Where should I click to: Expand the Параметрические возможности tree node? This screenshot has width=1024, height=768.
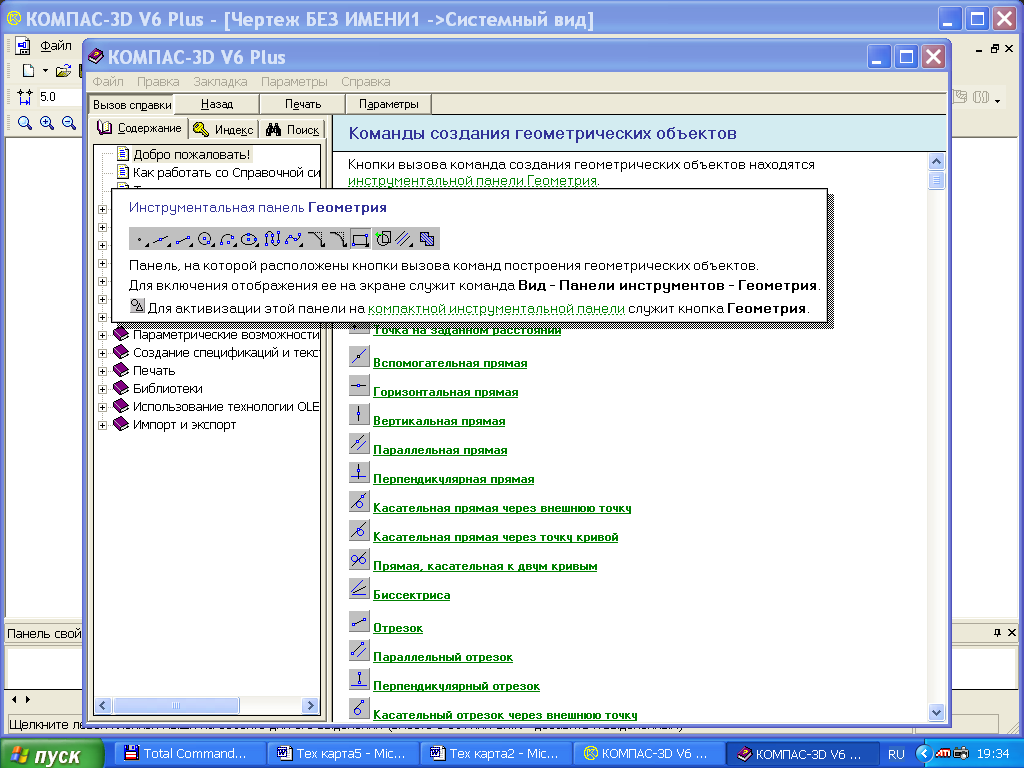103,335
